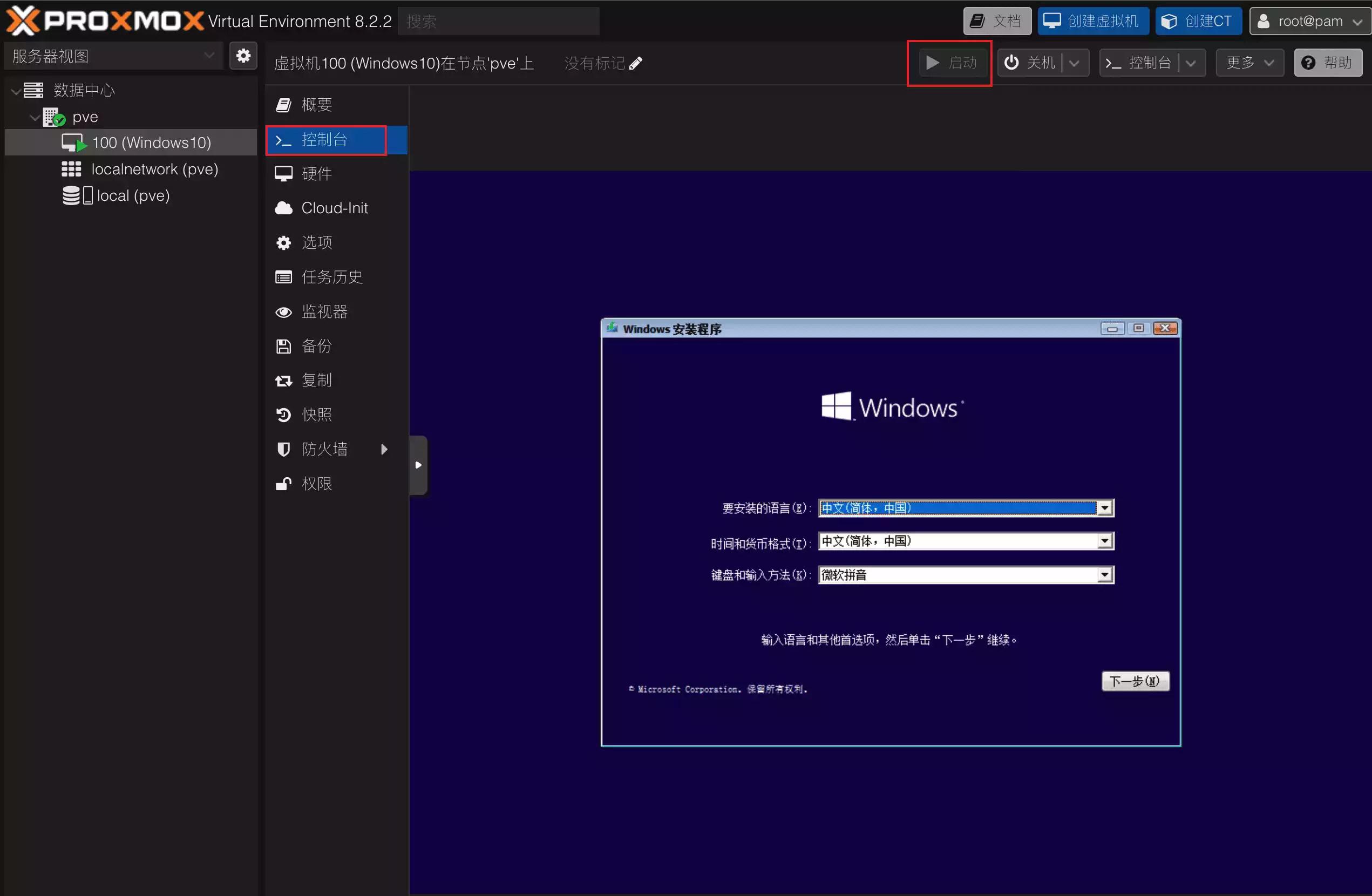Open the 硬件 hardware panel
1372x896 pixels.
point(316,174)
